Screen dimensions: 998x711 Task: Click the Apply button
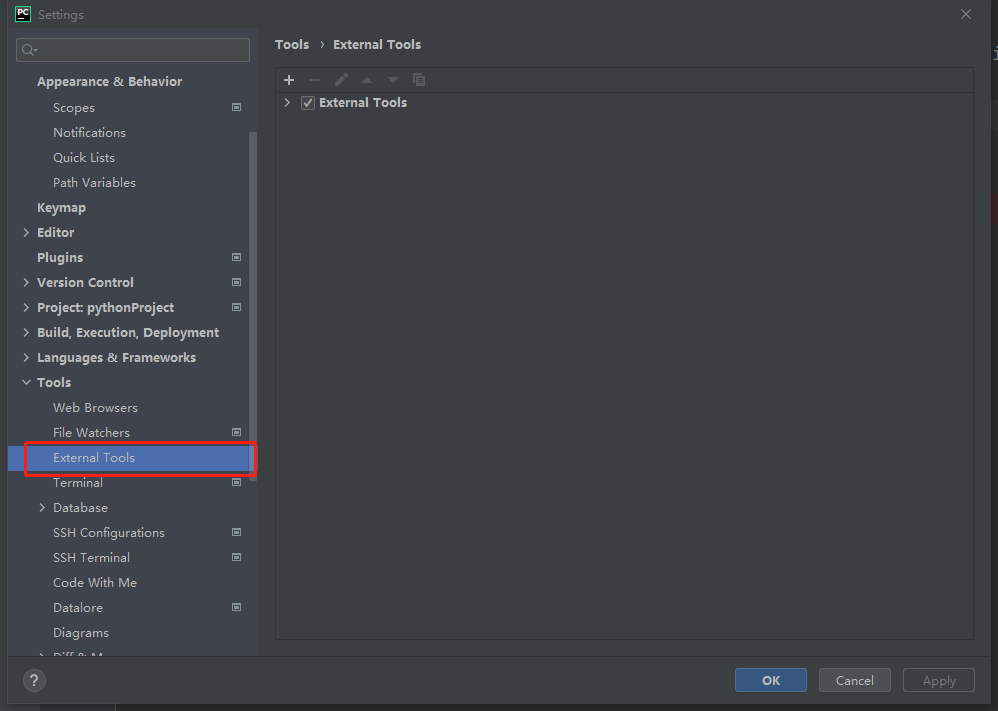[939, 680]
